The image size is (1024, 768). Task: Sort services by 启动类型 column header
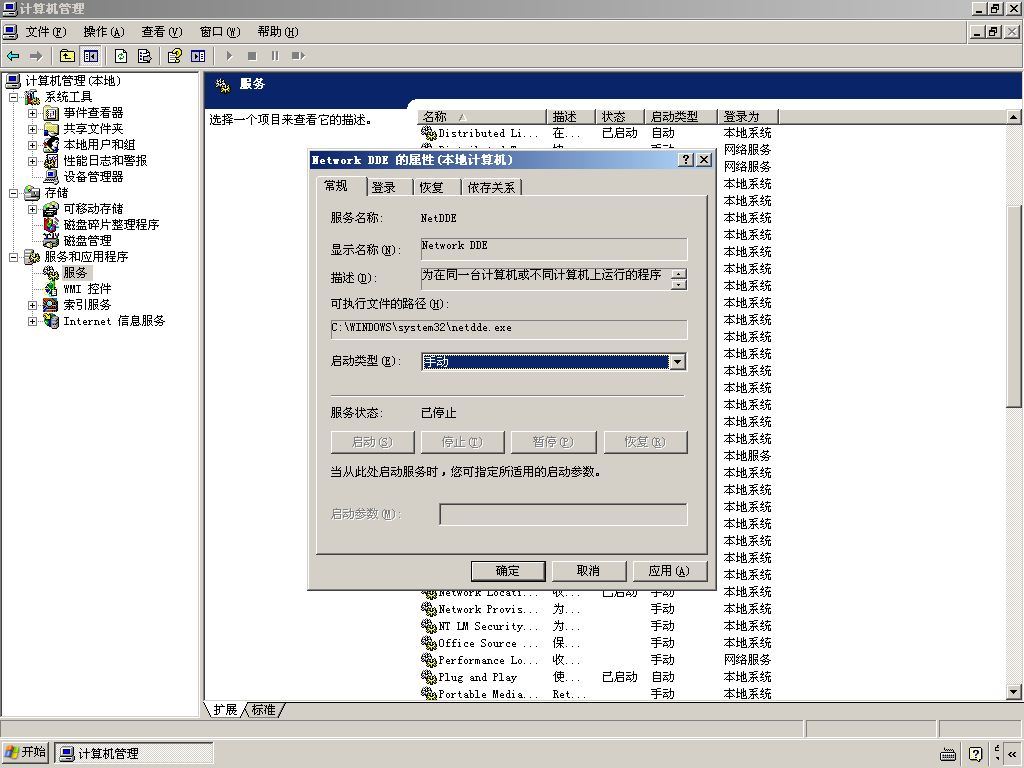tap(680, 117)
